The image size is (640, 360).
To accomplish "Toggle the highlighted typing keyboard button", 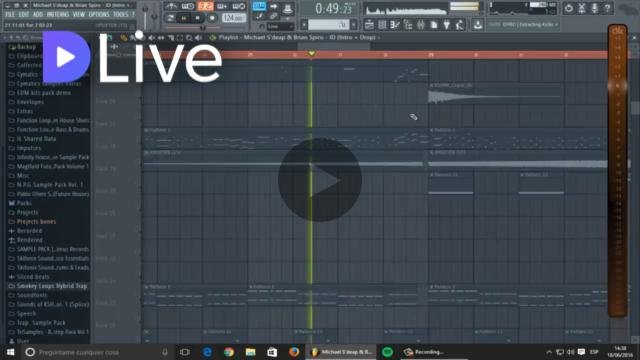I will 259,6.
